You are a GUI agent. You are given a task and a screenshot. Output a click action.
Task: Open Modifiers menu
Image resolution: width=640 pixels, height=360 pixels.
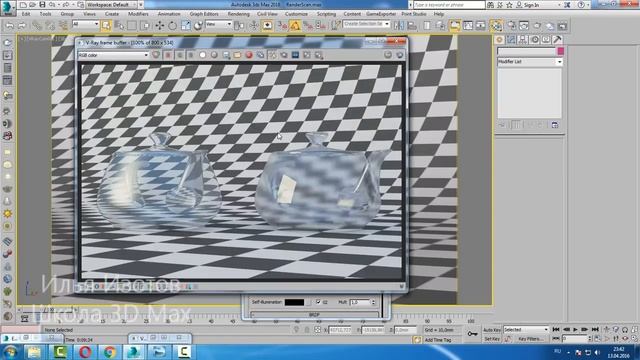[x=138, y=14]
